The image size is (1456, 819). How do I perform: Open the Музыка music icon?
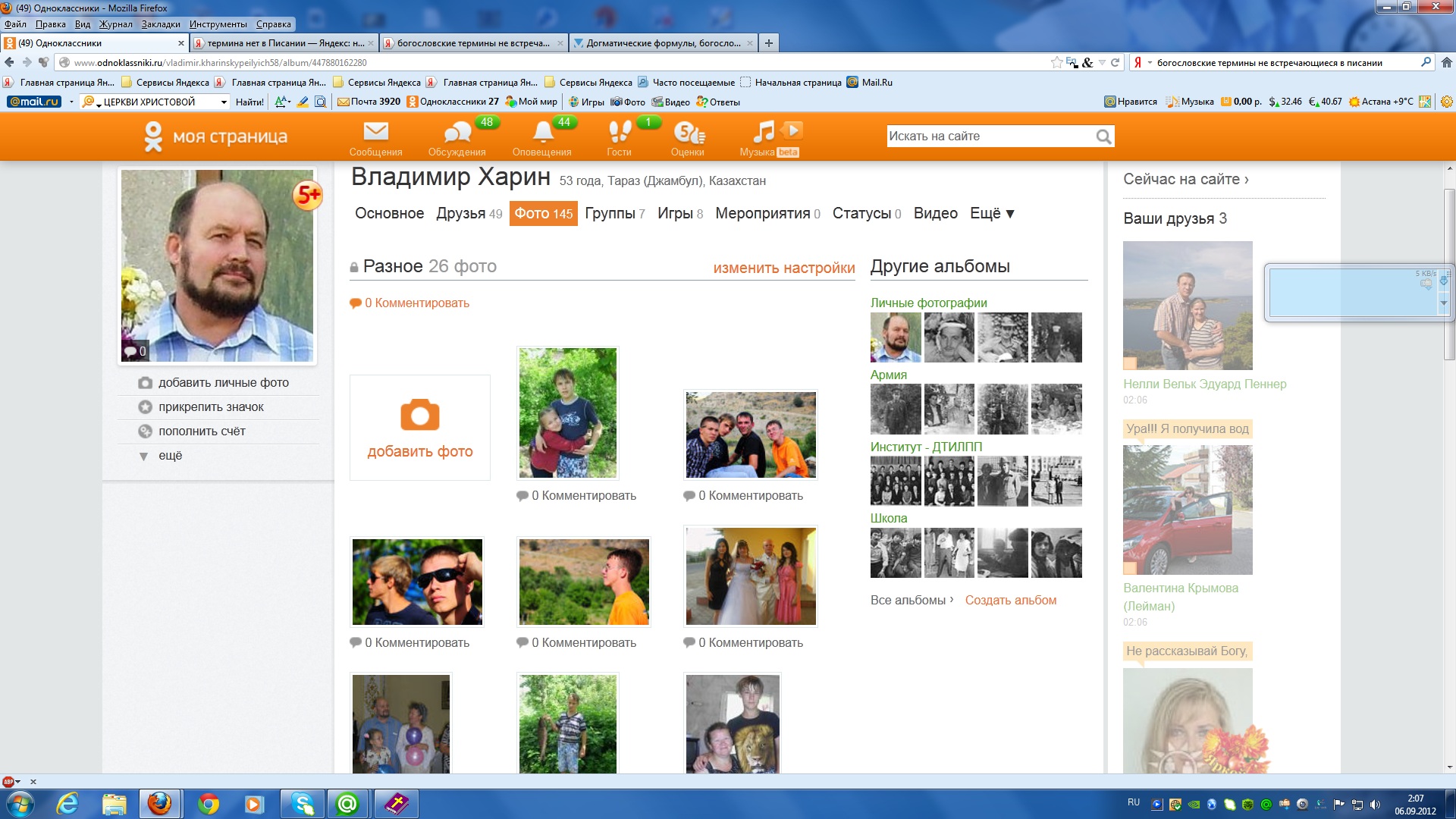[x=764, y=133]
